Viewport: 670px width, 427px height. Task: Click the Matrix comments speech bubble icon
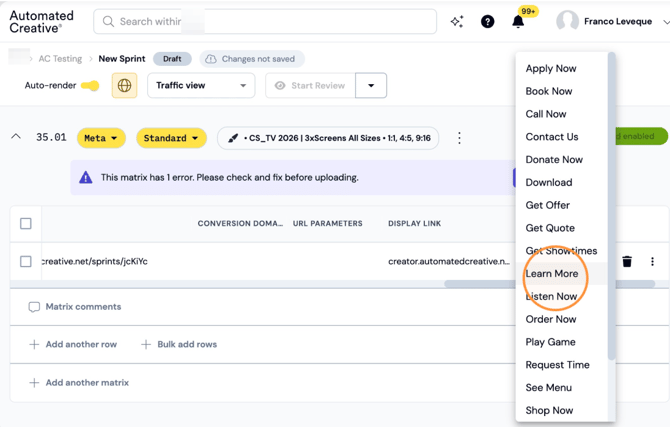coord(34,307)
